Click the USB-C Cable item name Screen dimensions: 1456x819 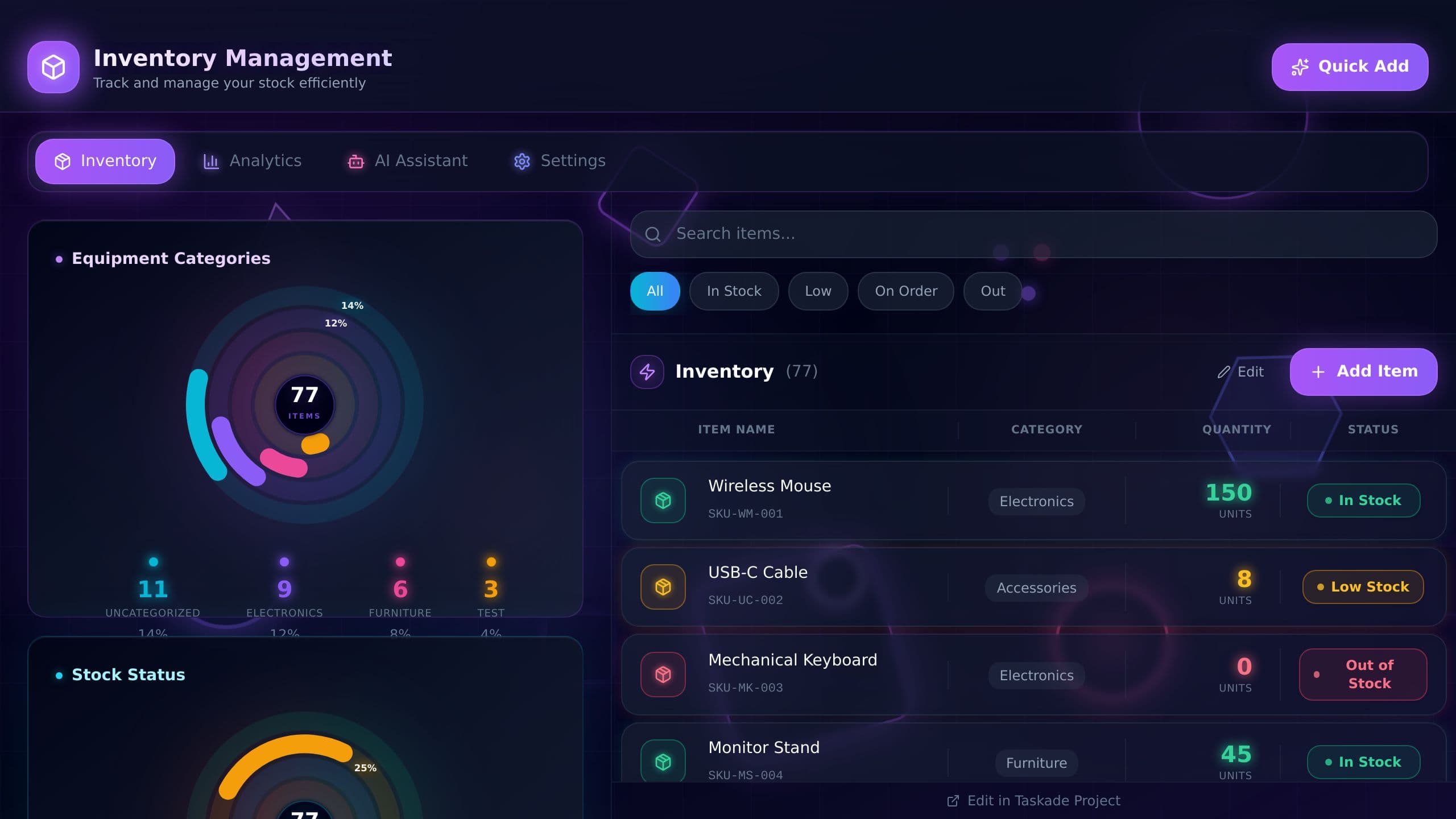click(x=758, y=573)
